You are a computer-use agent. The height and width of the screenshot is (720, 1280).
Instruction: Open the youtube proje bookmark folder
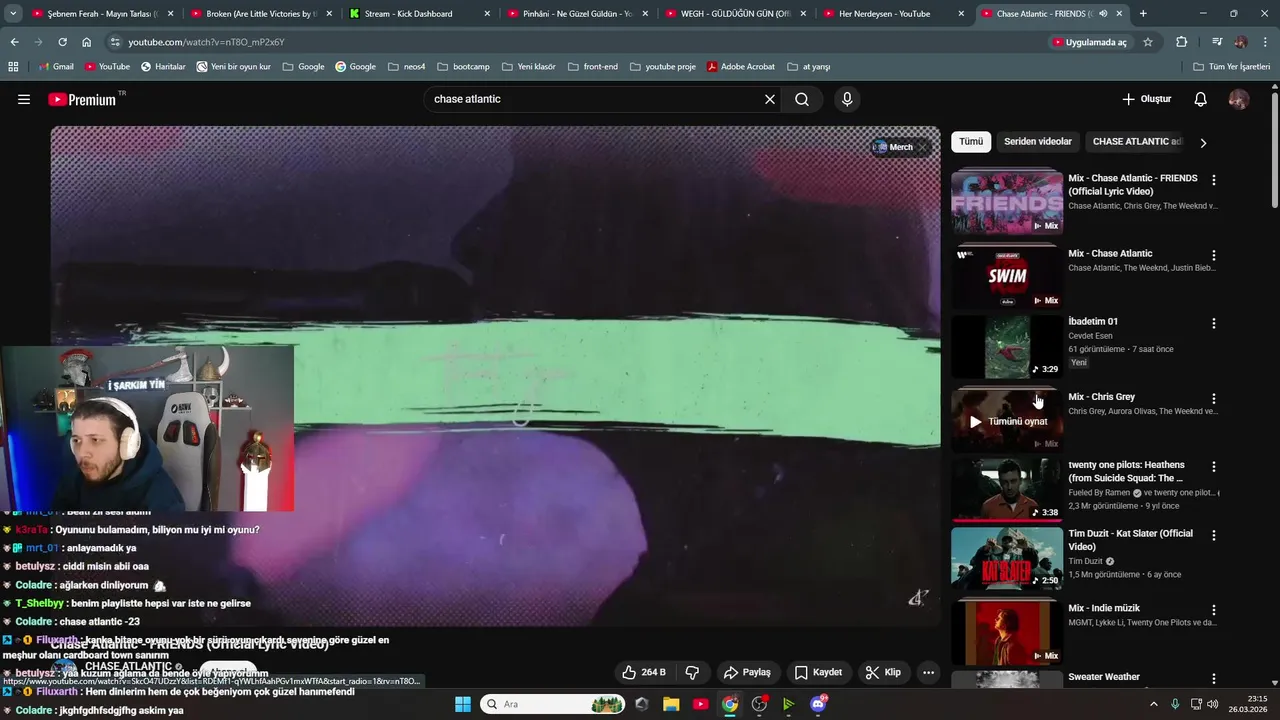tap(662, 67)
